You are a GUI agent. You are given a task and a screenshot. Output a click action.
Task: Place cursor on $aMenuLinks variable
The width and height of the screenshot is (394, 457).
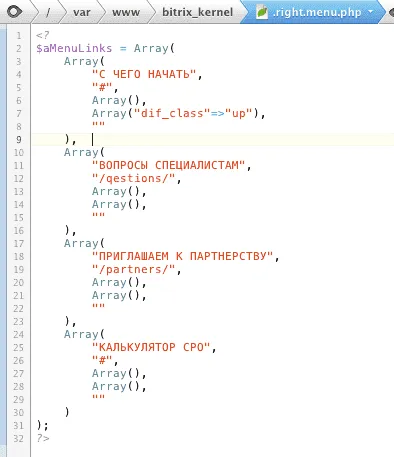pyautogui.click(x=74, y=48)
